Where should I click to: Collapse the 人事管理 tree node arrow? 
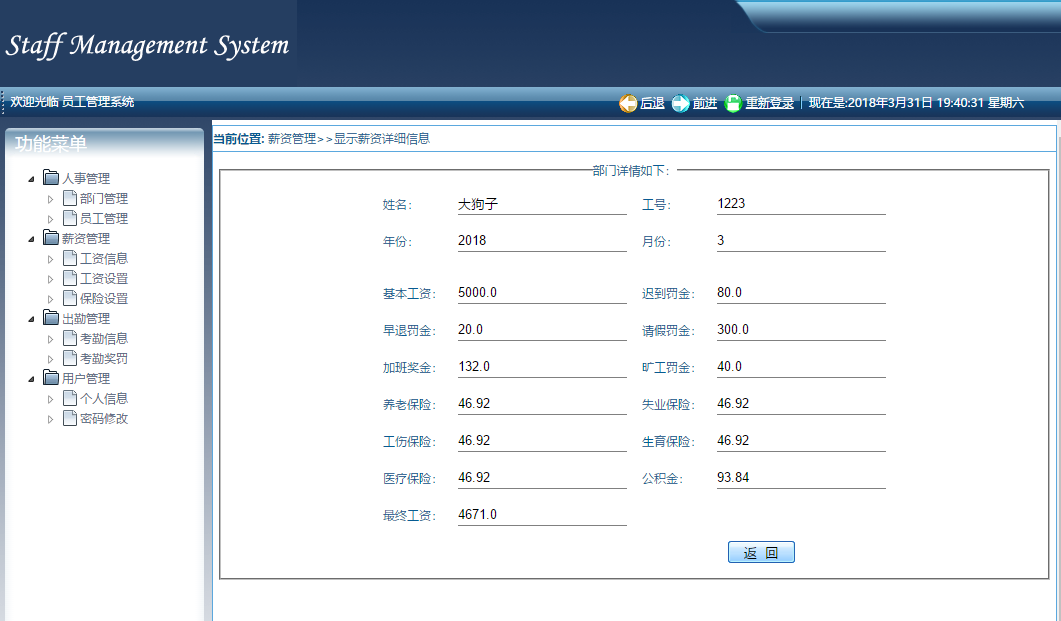click(31, 179)
